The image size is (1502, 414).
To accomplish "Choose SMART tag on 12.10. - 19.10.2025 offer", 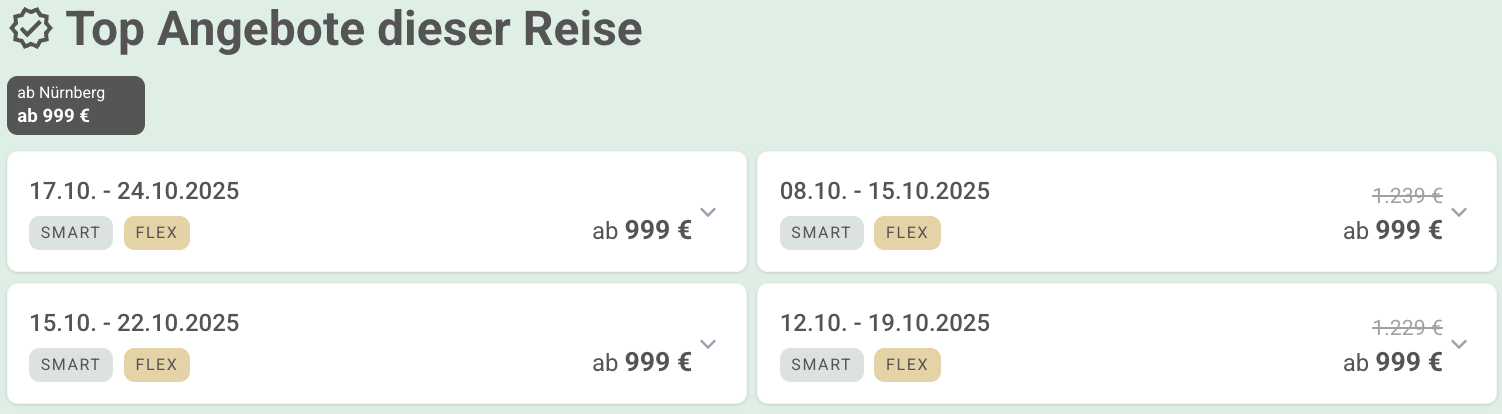I will (x=821, y=365).
